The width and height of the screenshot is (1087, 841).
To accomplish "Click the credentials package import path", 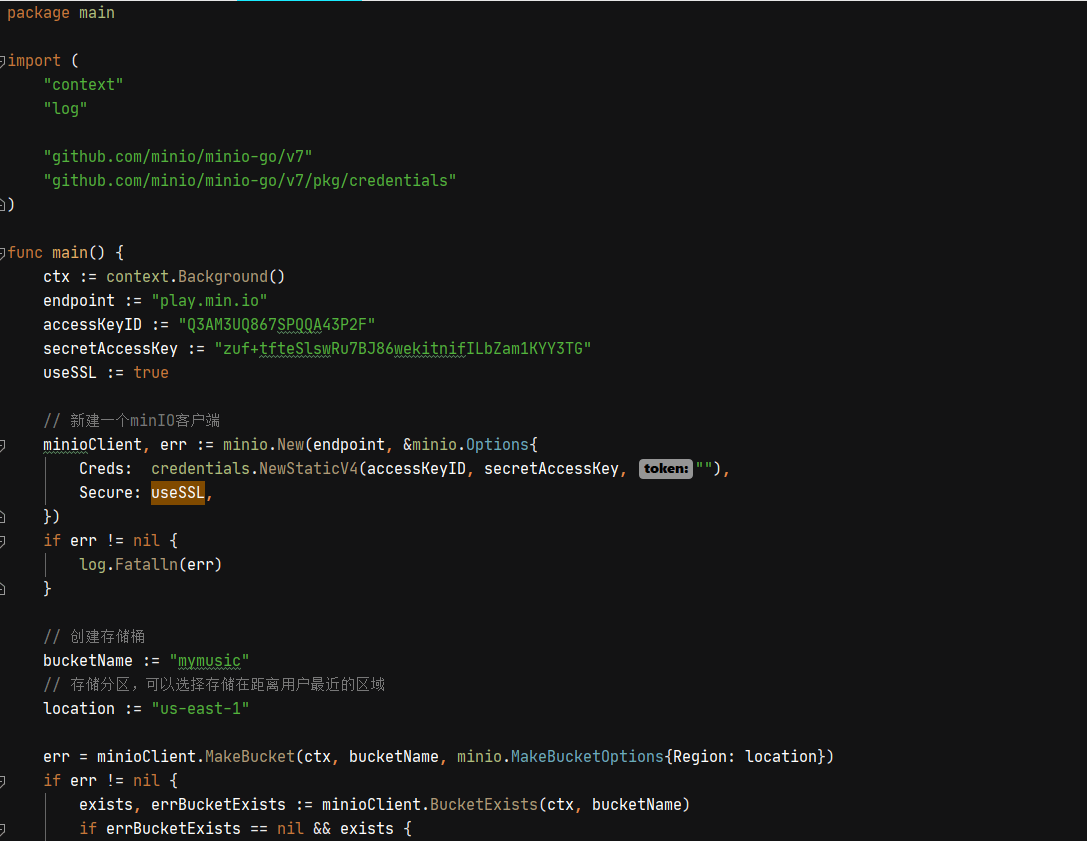I will 250,181.
